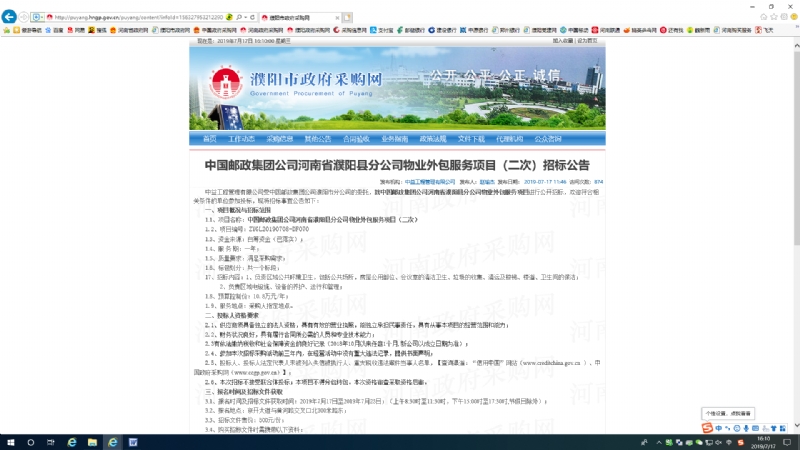The width and height of the screenshot is (800, 450).
Task: Open the 郑州银行 bookmark
Action: point(505,30)
